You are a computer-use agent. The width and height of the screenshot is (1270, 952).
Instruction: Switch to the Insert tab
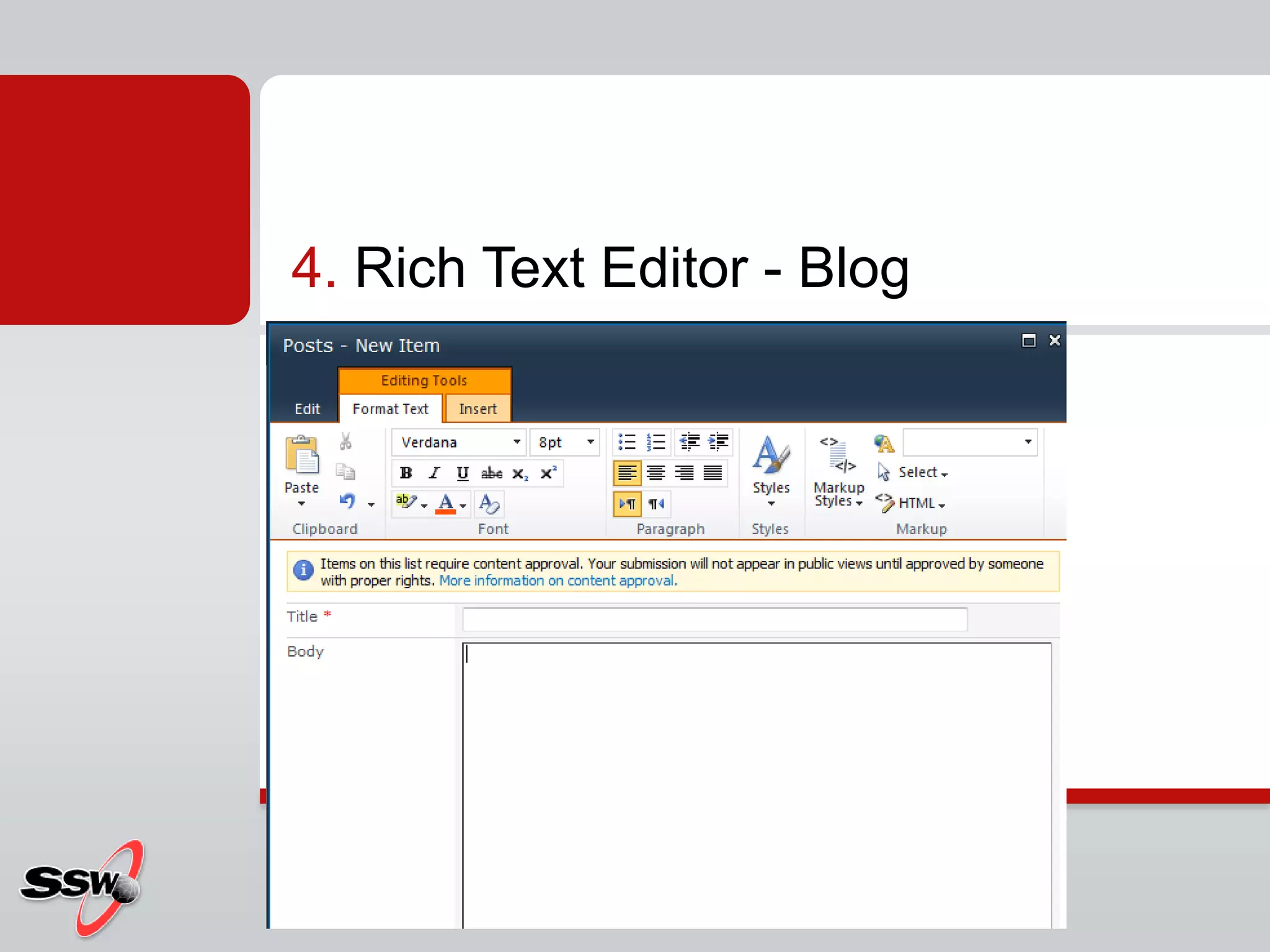tap(477, 409)
